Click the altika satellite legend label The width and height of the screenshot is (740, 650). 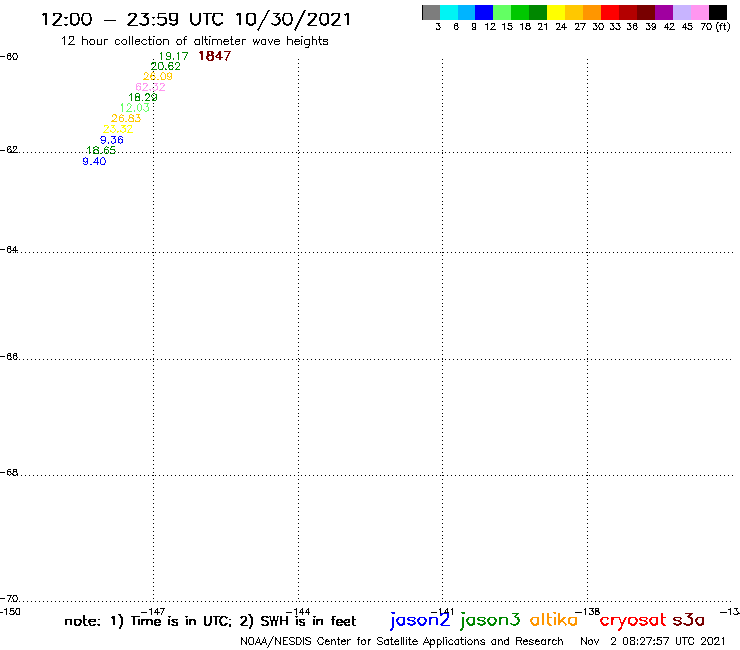[553, 620]
